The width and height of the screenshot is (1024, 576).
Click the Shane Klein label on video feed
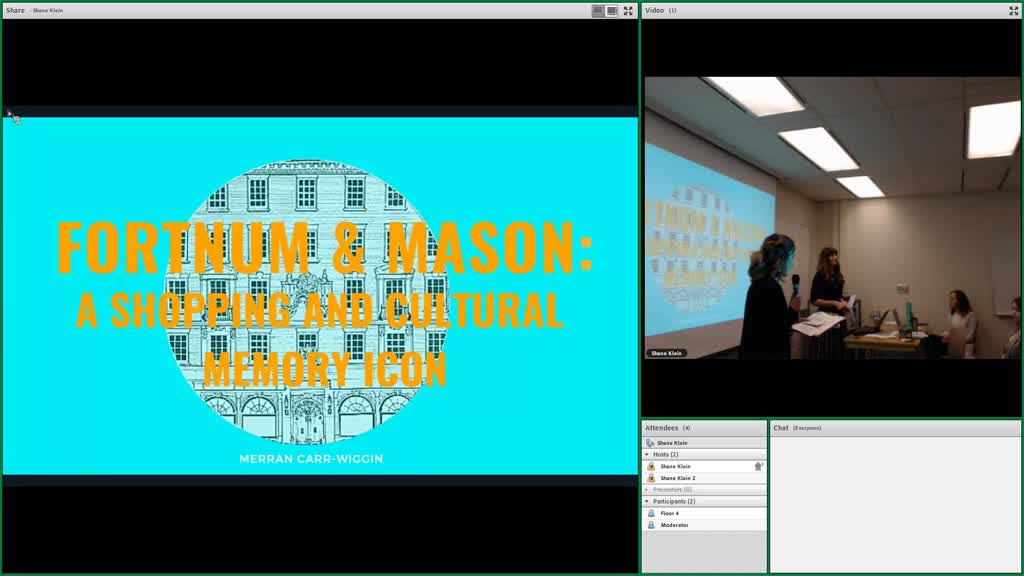point(666,353)
